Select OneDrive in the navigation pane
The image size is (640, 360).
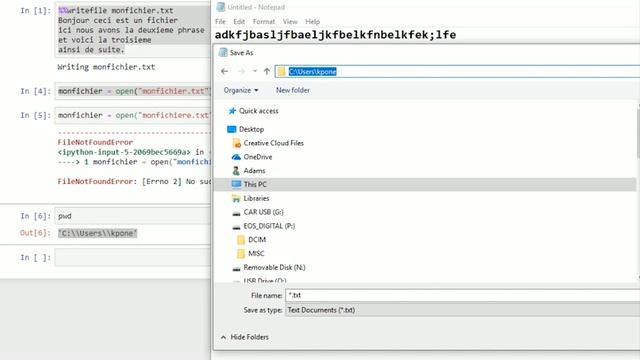point(258,157)
